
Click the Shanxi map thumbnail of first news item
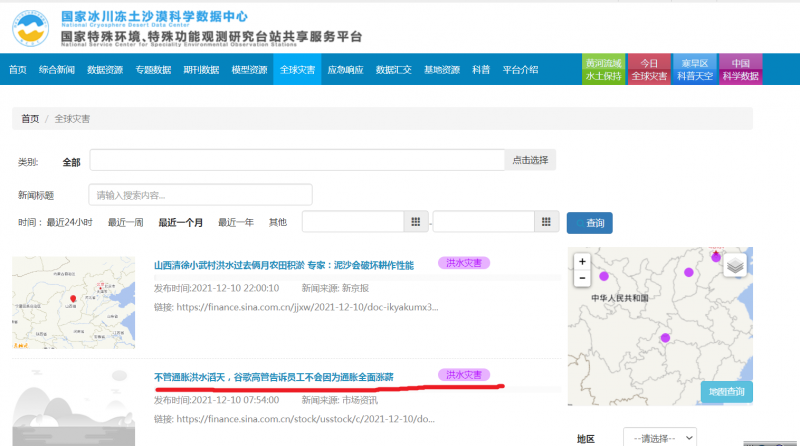[73, 302]
